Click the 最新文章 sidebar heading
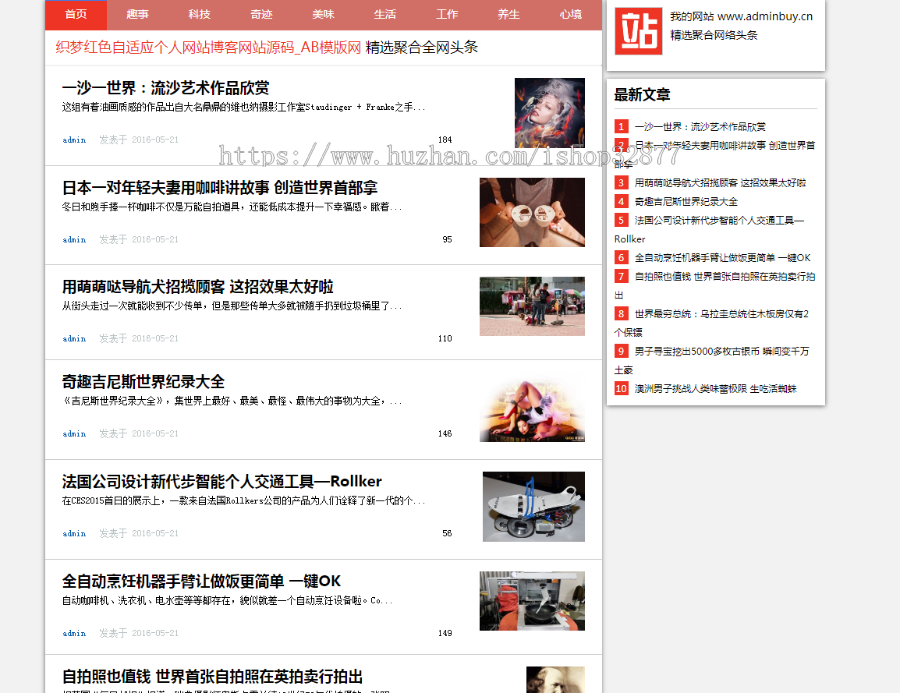 [x=642, y=95]
